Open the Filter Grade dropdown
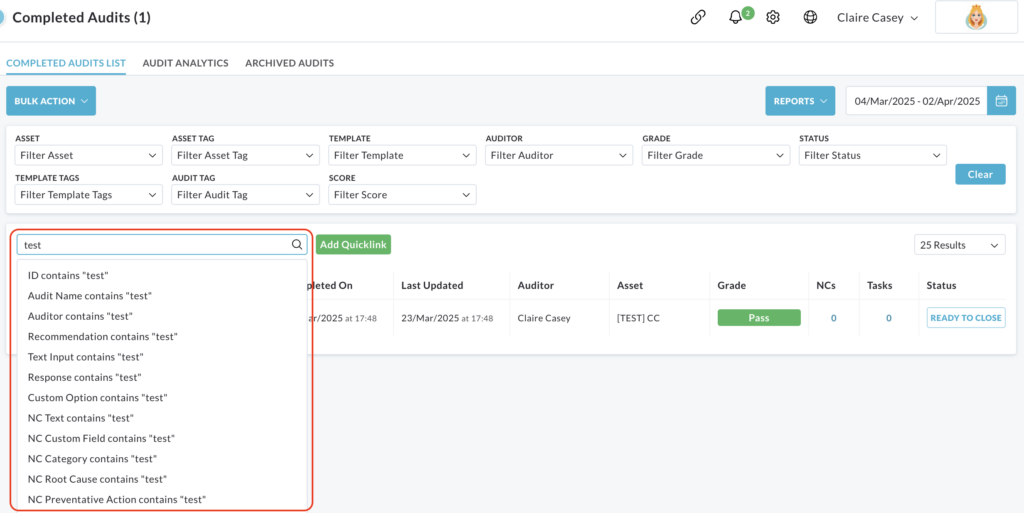 pos(716,155)
